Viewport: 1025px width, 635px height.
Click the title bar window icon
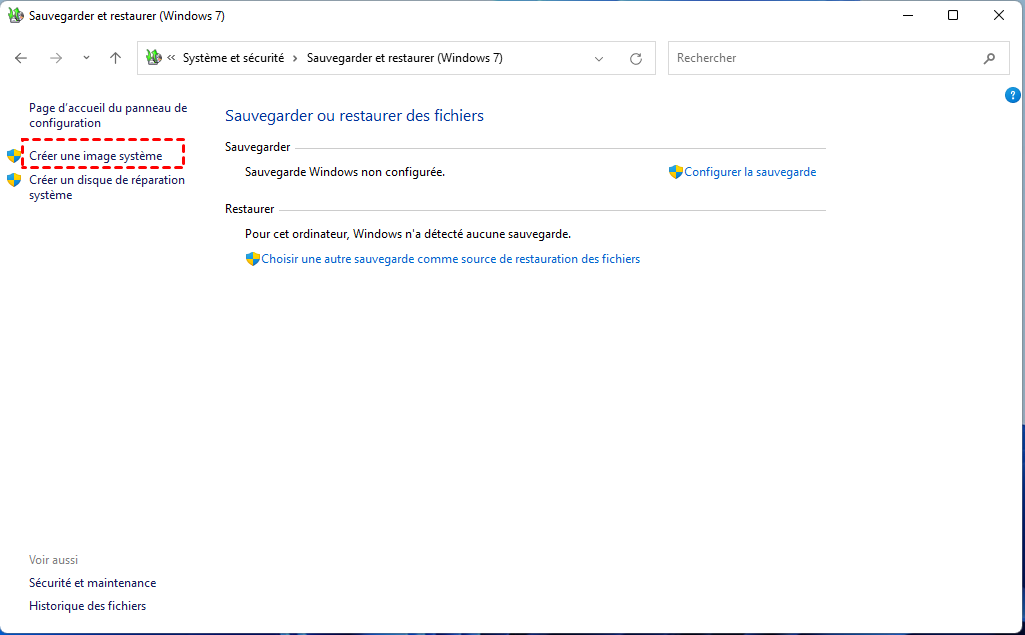(x=15, y=16)
